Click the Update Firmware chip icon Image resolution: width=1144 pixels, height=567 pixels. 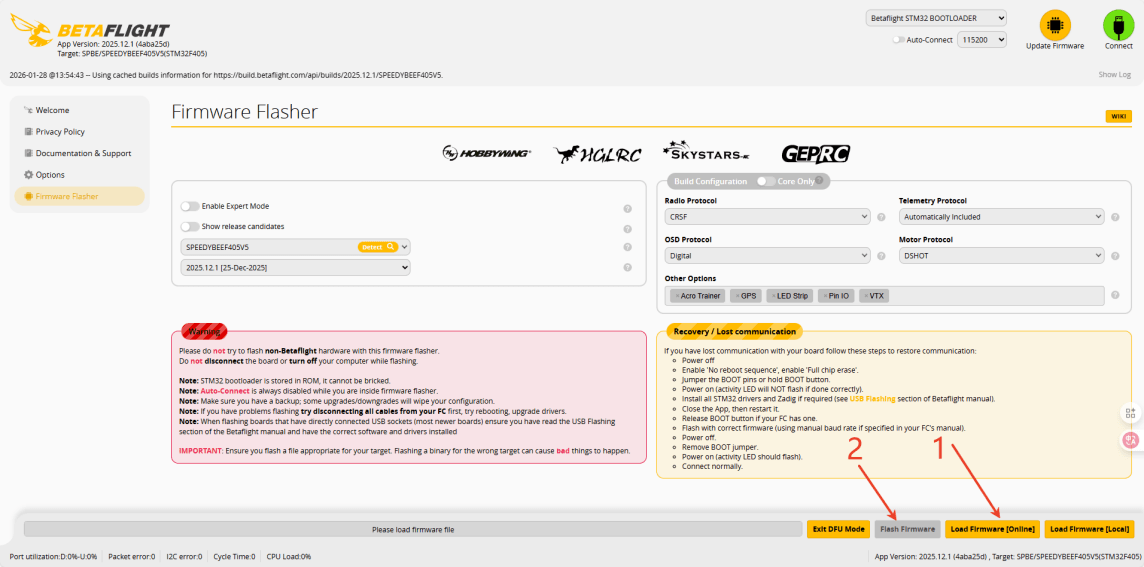(x=1054, y=26)
